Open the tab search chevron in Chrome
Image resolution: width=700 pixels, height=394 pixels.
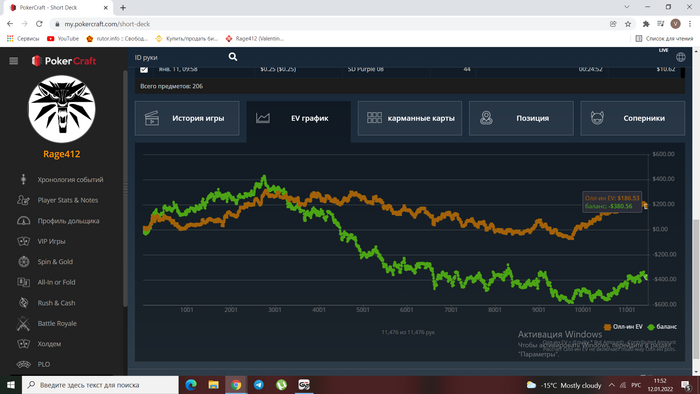coord(626,7)
